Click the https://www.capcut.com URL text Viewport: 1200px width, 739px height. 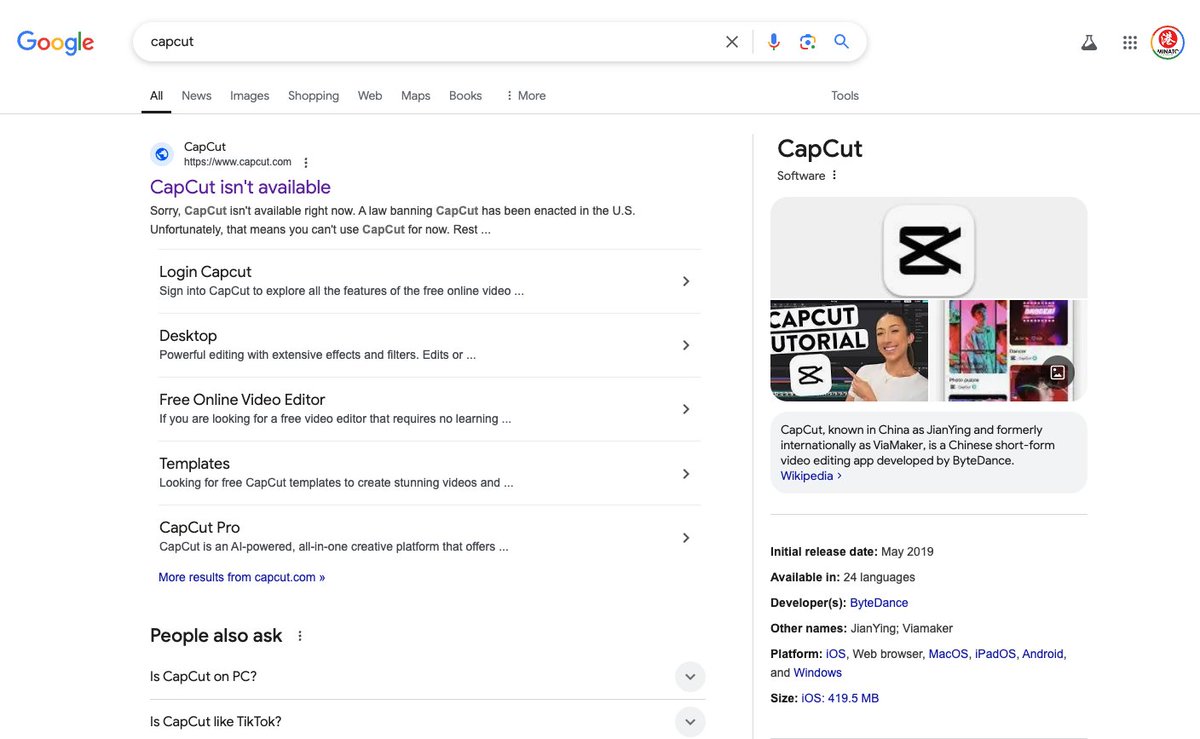(238, 162)
